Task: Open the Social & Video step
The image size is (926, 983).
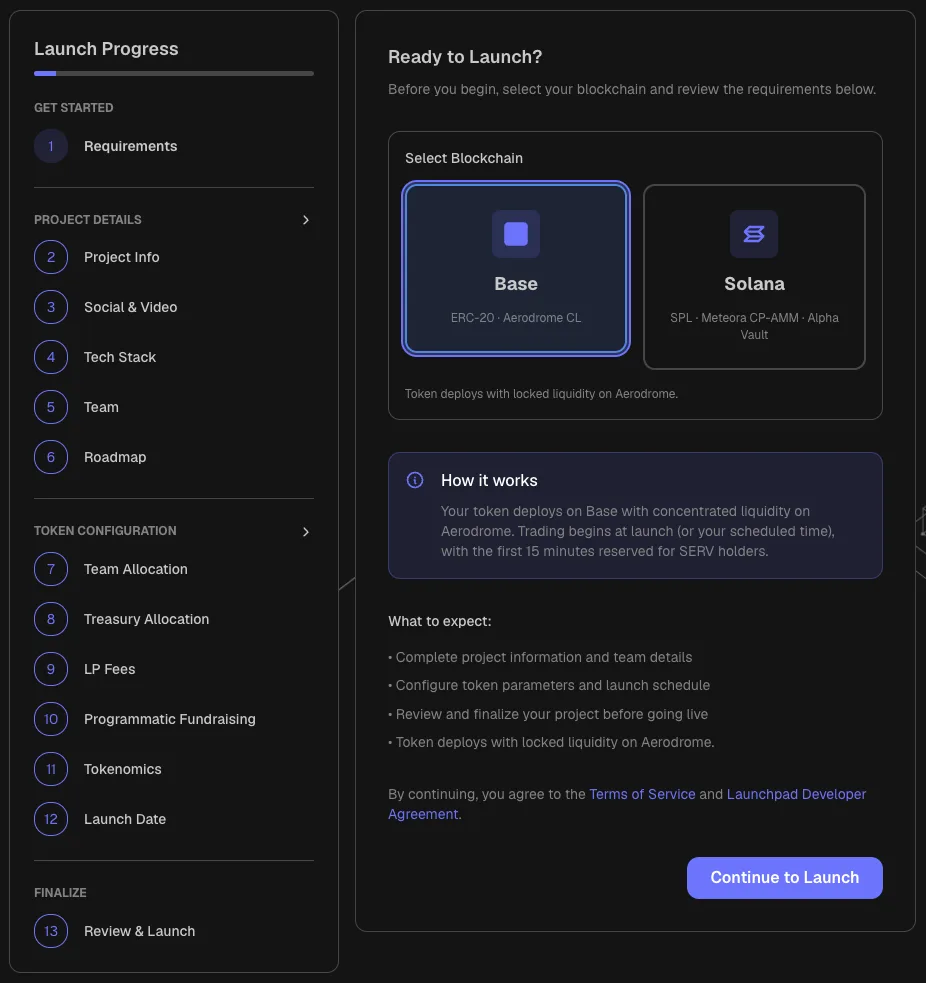Action: pyautogui.click(x=174, y=307)
